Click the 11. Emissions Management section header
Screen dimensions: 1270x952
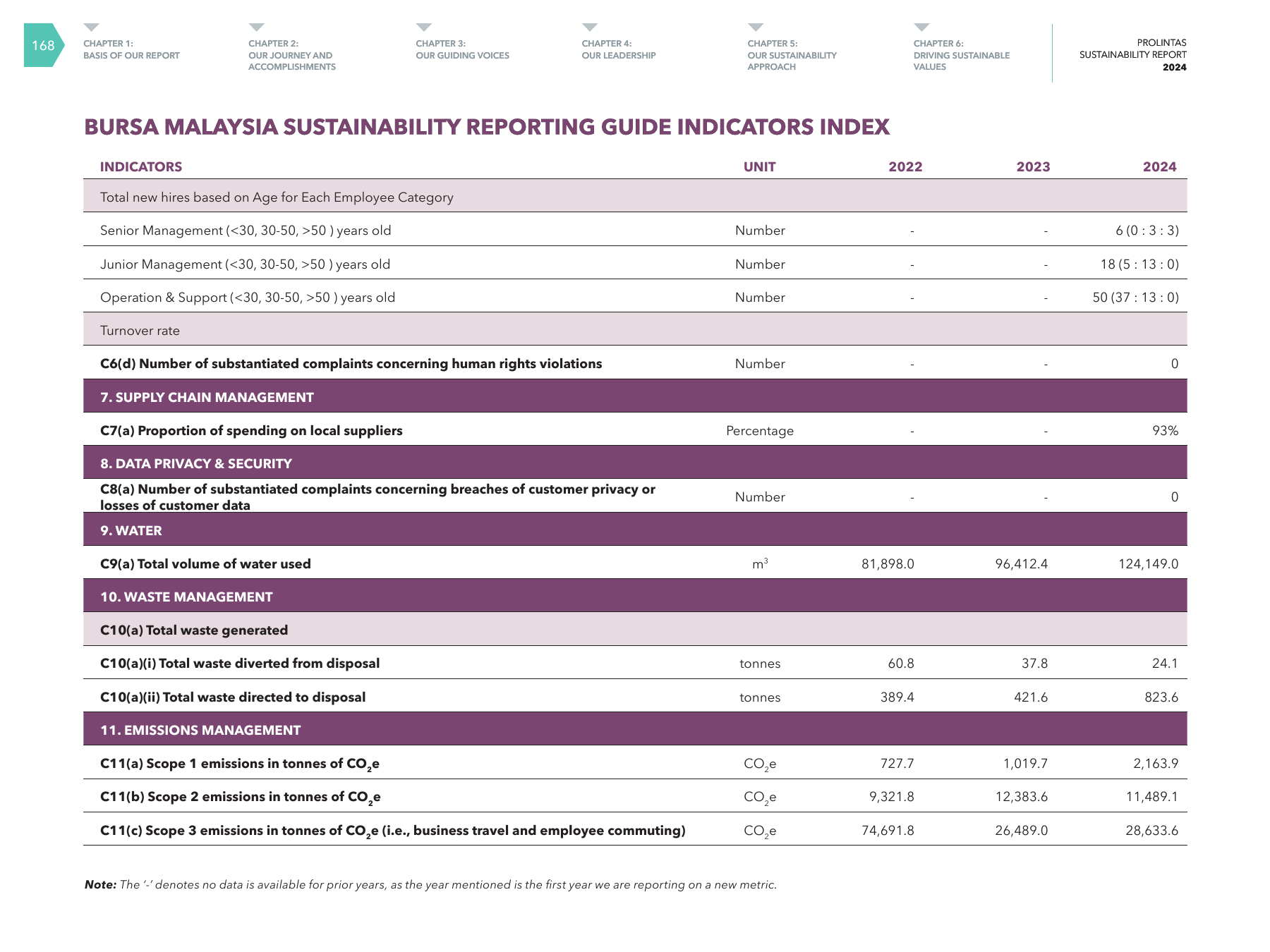coord(635,729)
